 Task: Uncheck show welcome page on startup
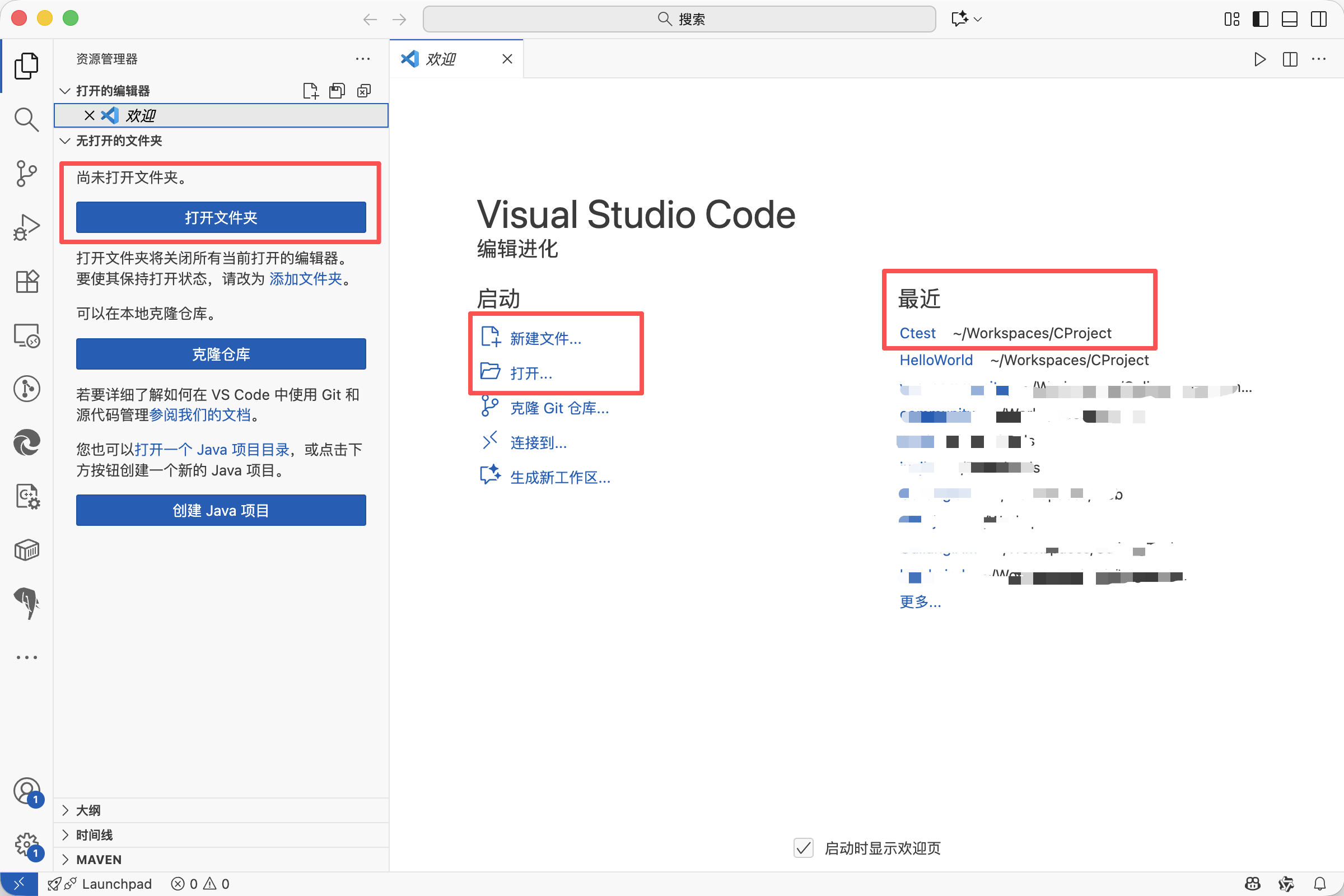804,848
